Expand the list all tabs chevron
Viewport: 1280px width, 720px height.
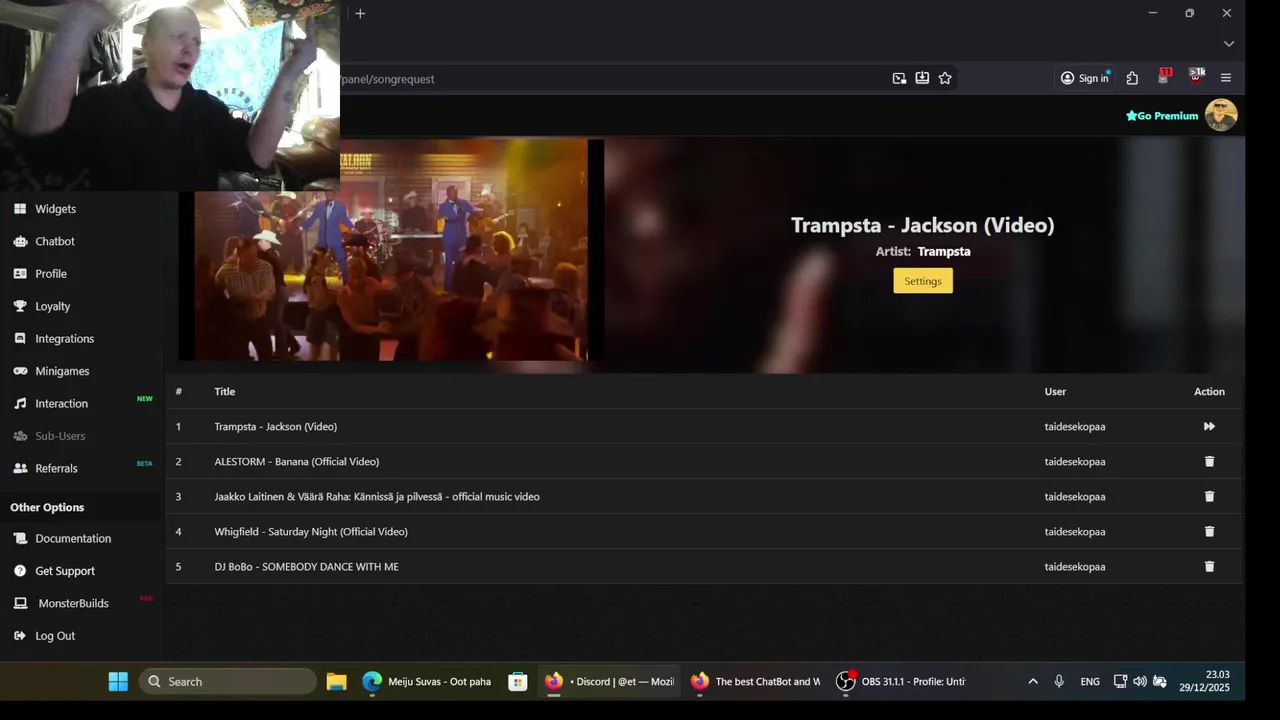pyautogui.click(x=1229, y=44)
